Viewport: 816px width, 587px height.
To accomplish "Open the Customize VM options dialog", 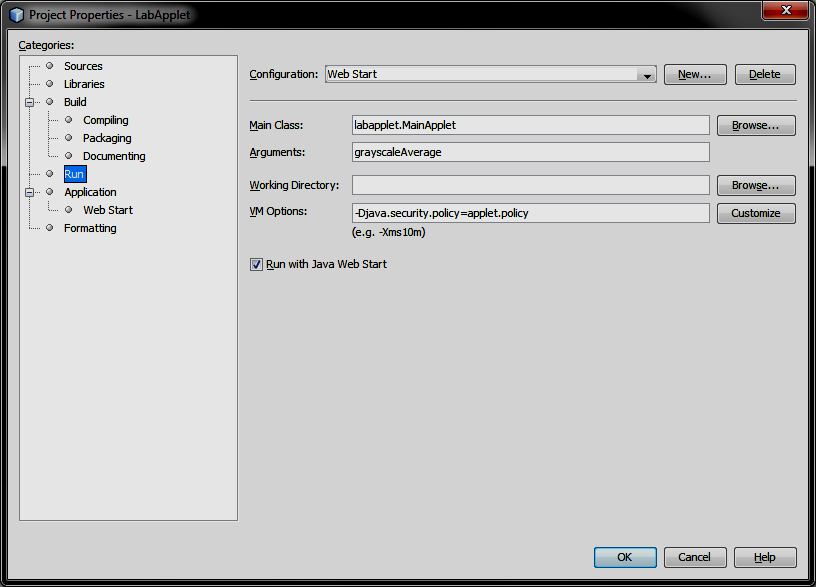I will point(756,213).
